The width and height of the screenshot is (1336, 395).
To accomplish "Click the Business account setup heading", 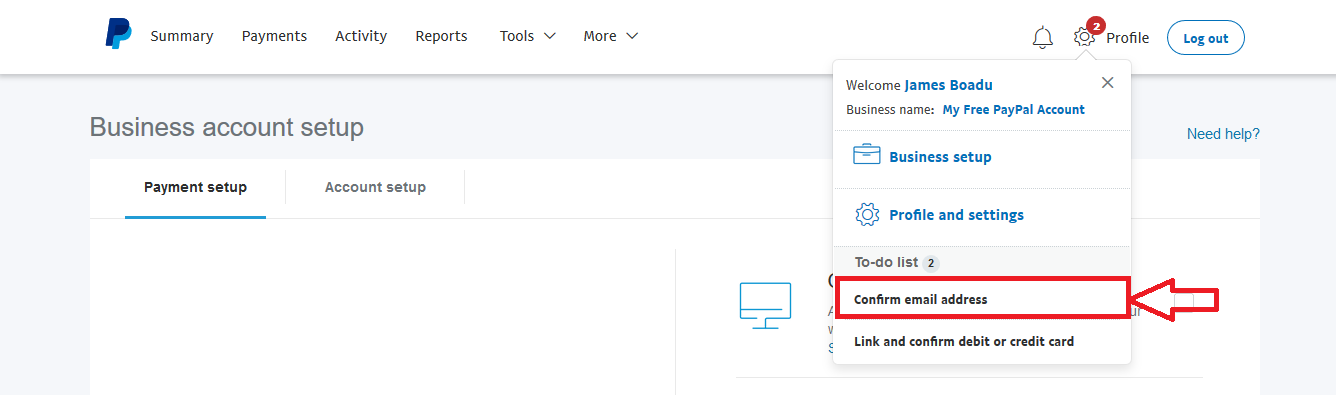I will (x=227, y=127).
